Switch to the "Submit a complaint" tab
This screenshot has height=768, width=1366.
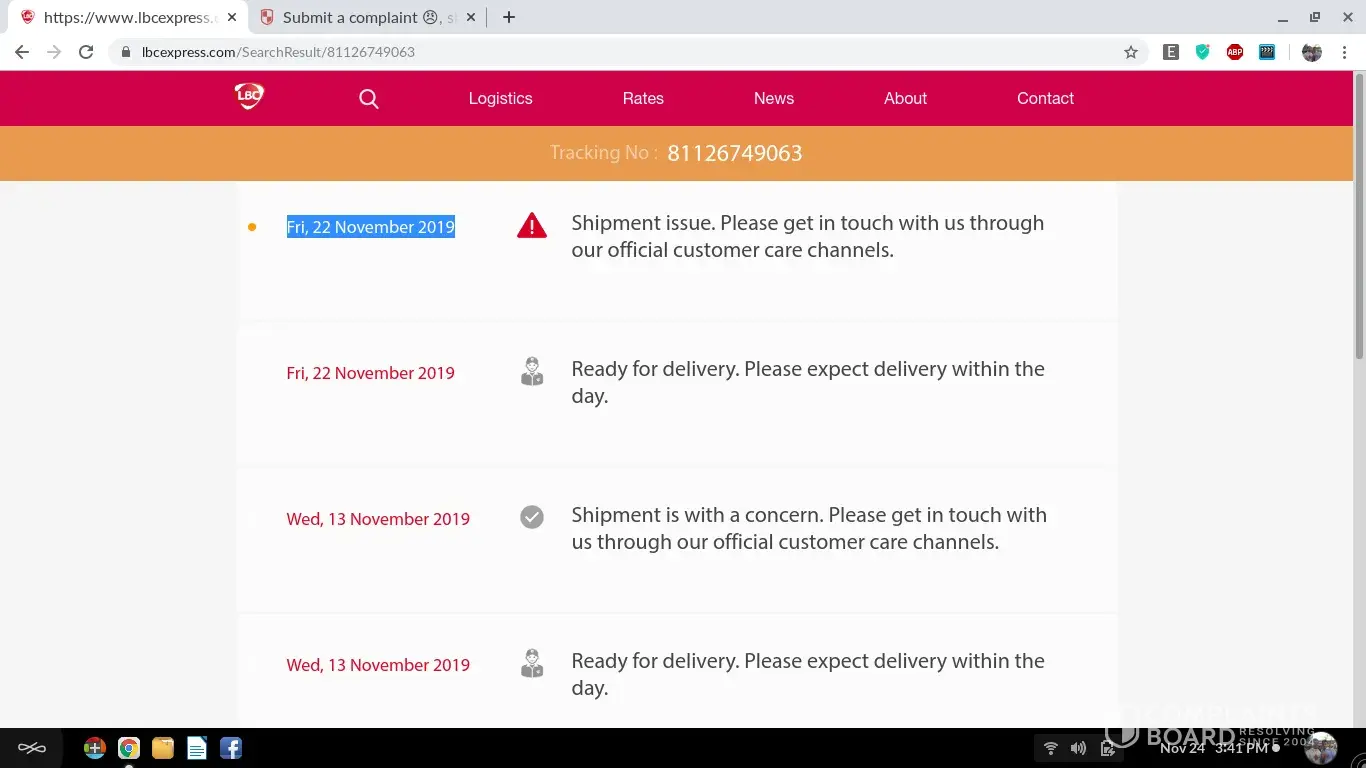(x=365, y=18)
